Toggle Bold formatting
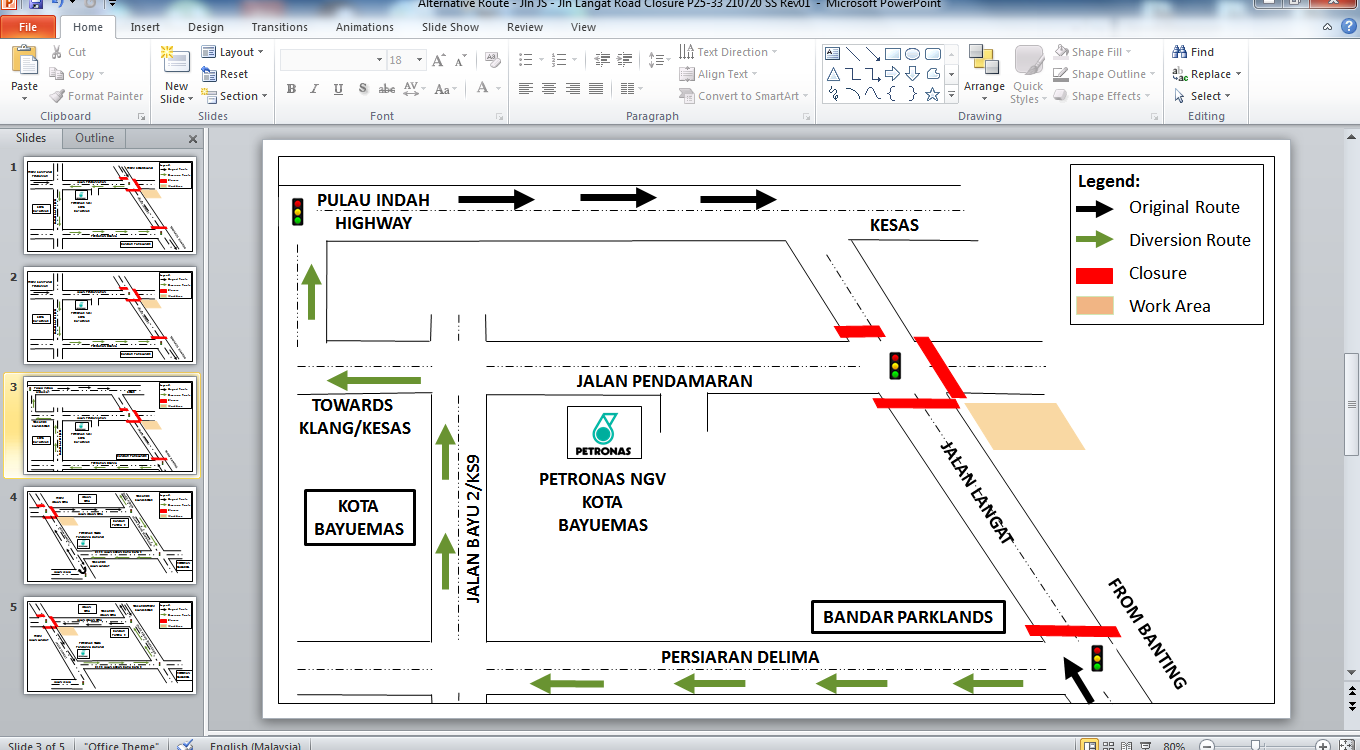This screenshot has width=1360, height=750. click(291, 89)
